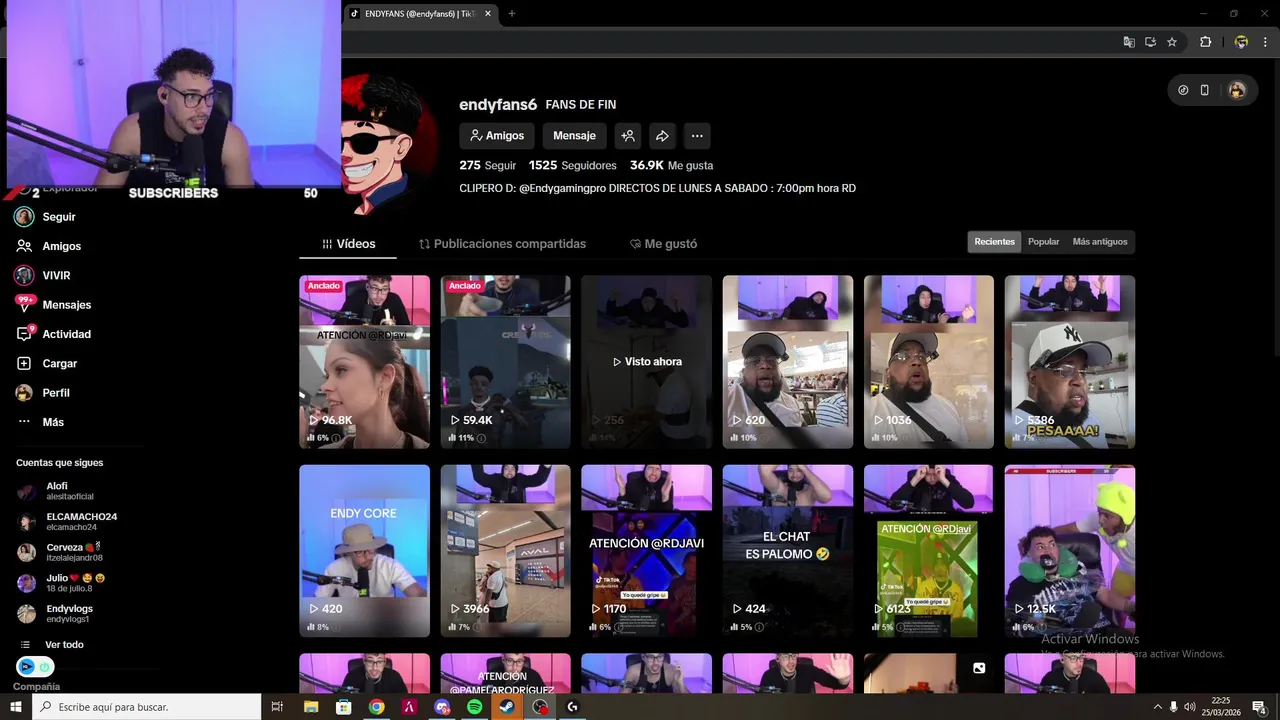Open a new Chrome tab
1280x720 pixels.
511,14
